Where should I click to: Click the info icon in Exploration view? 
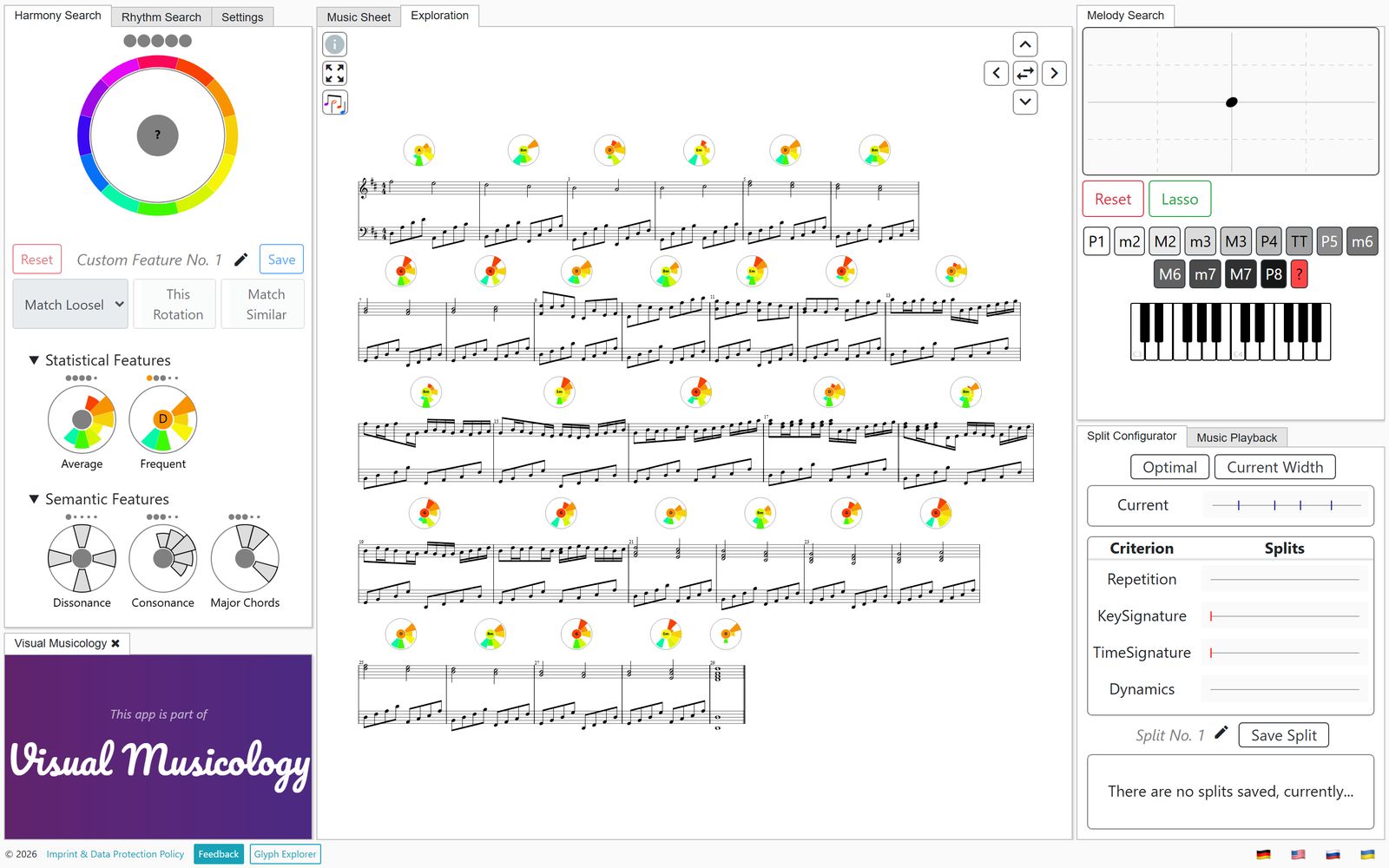click(334, 44)
